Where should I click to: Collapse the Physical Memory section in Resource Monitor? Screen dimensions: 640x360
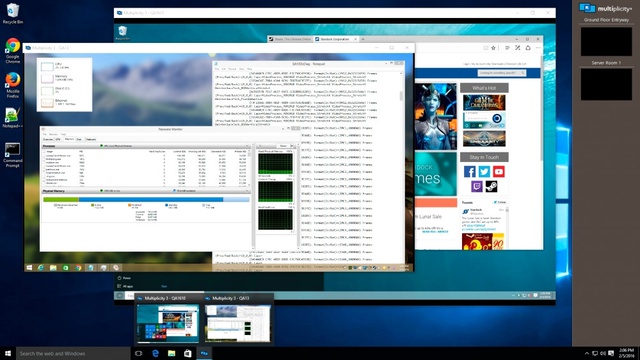(247, 191)
